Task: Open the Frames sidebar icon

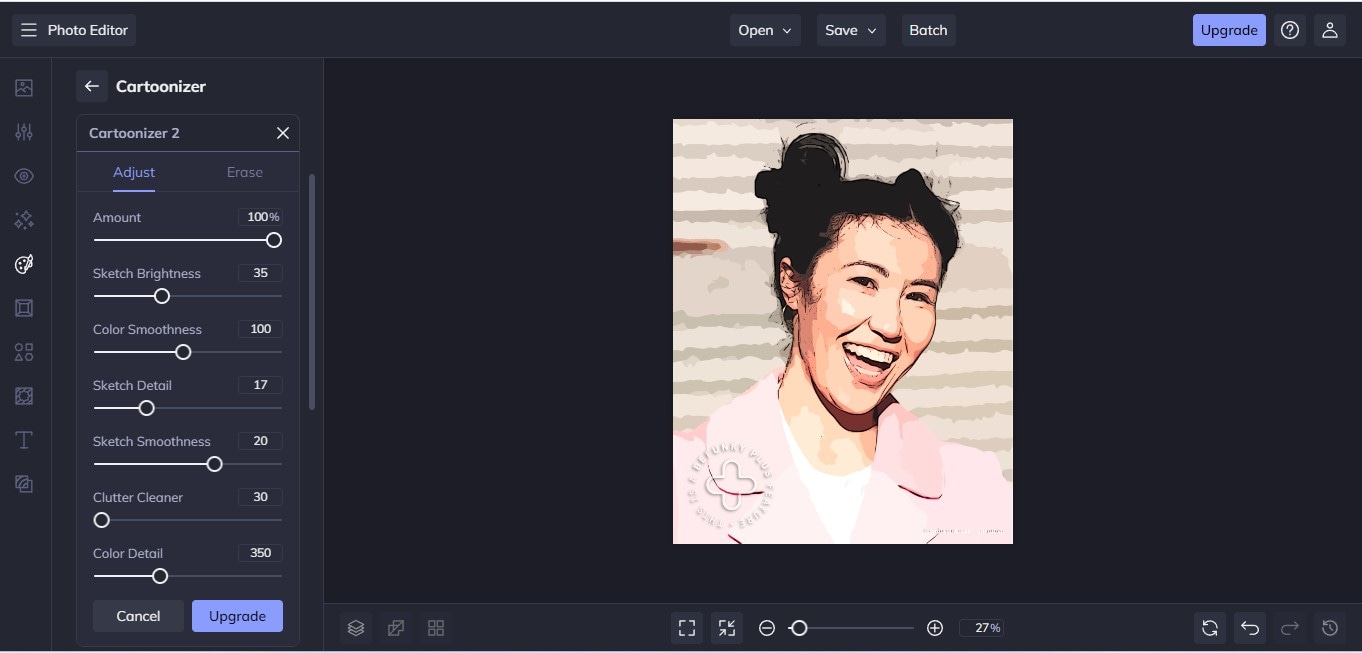Action: click(24, 308)
